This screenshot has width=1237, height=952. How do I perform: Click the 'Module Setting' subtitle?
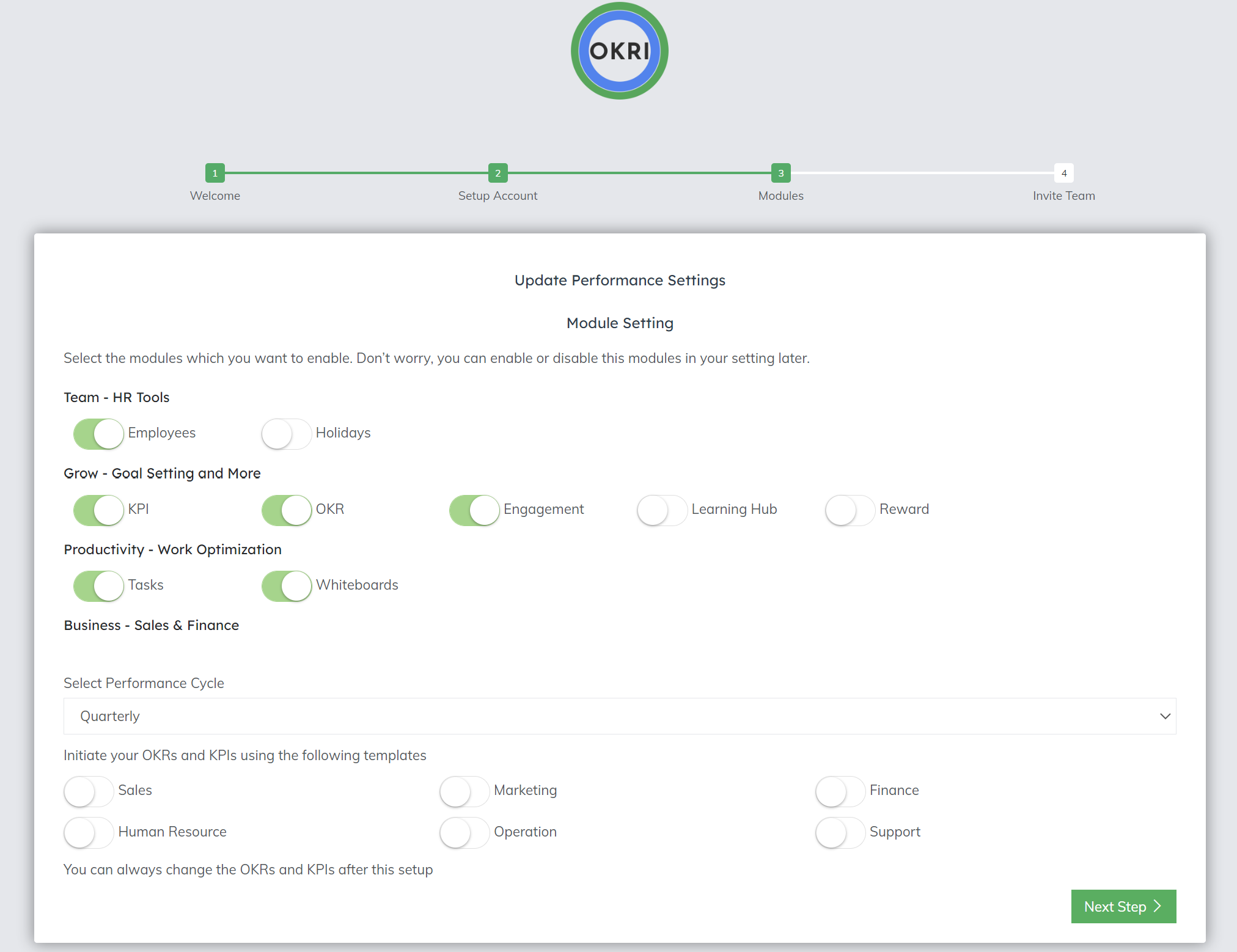tap(620, 323)
